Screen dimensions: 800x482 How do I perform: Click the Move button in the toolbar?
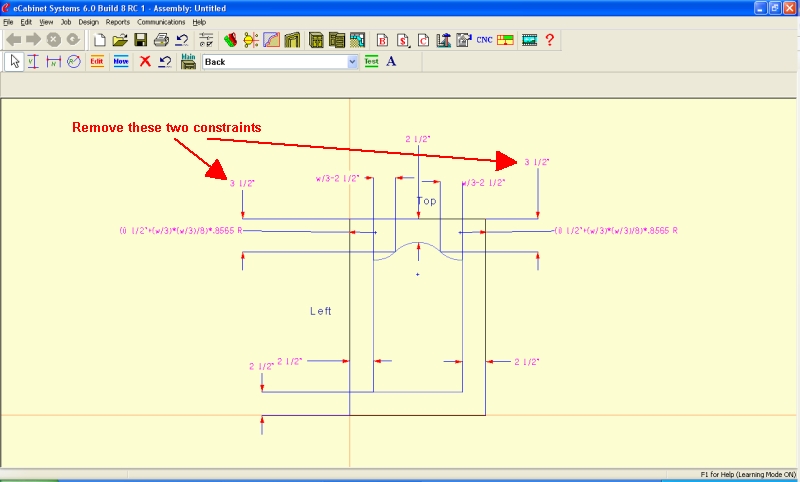[x=121, y=62]
